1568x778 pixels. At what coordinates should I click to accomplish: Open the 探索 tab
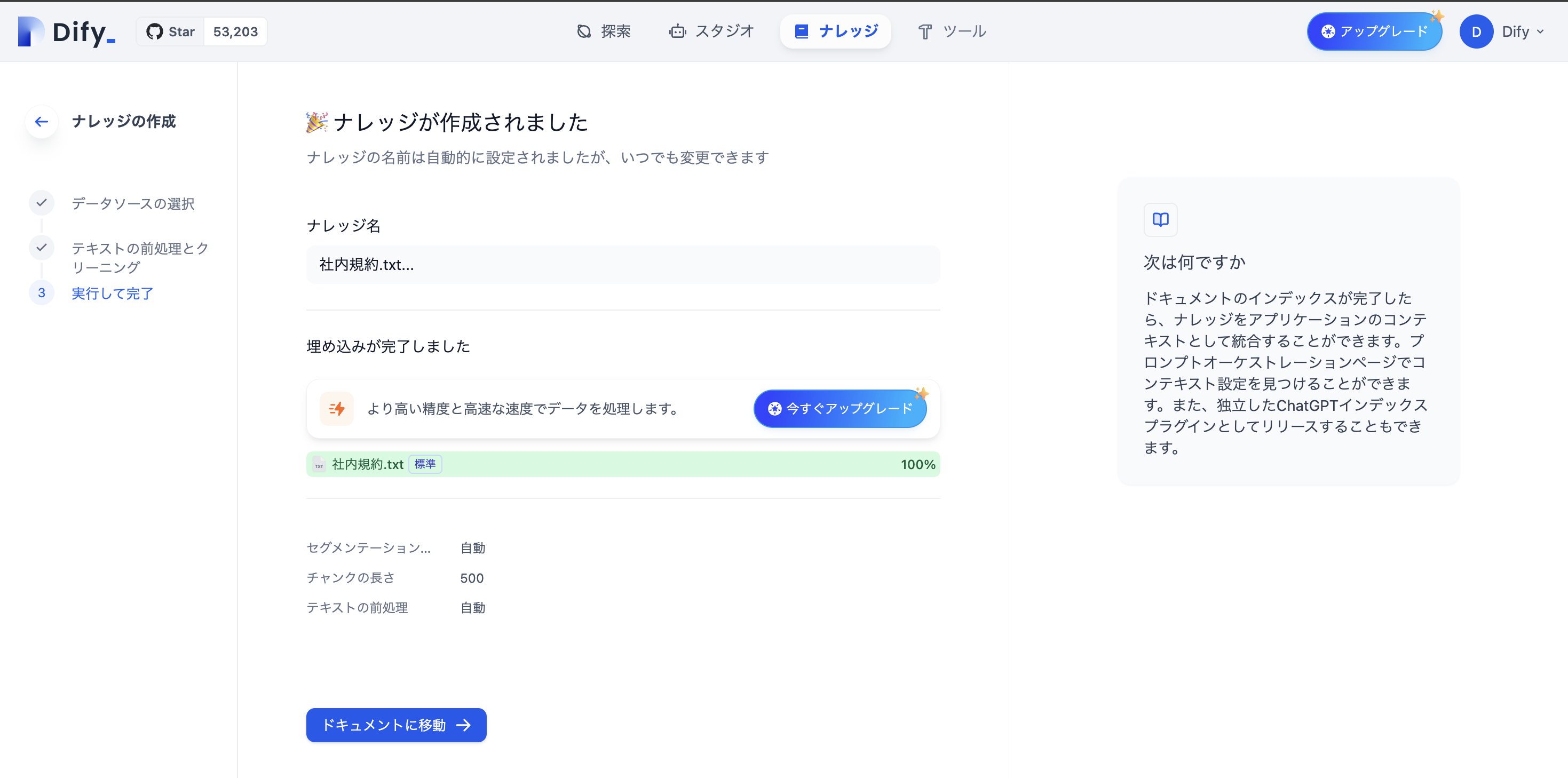click(x=603, y=31)
